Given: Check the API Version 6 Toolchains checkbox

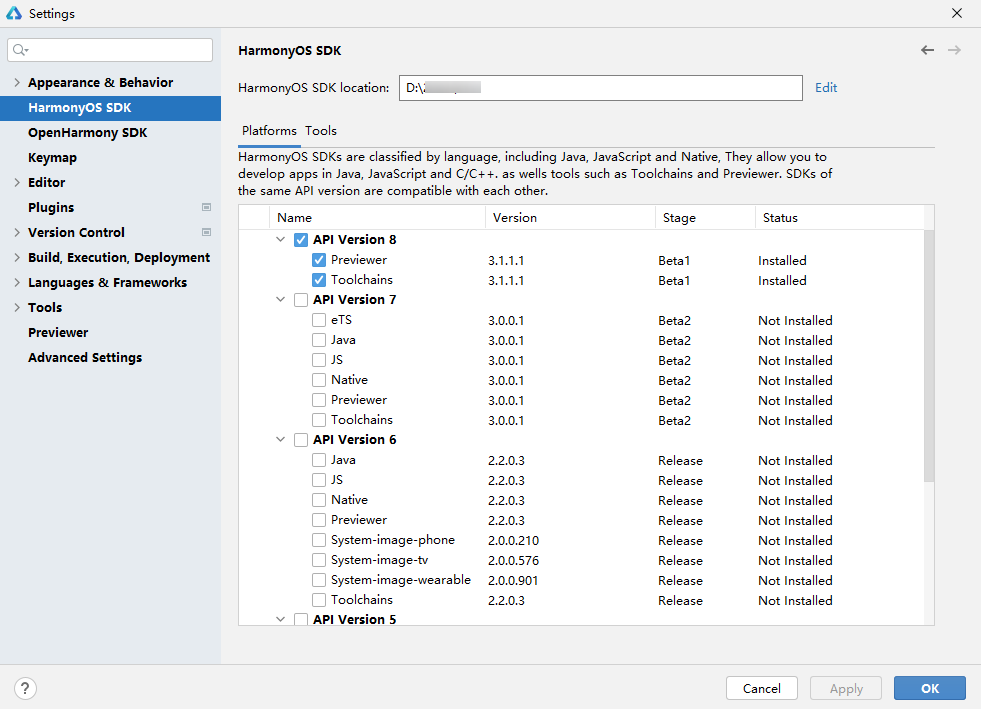Looking at the screenshot, I should [319, 600].
